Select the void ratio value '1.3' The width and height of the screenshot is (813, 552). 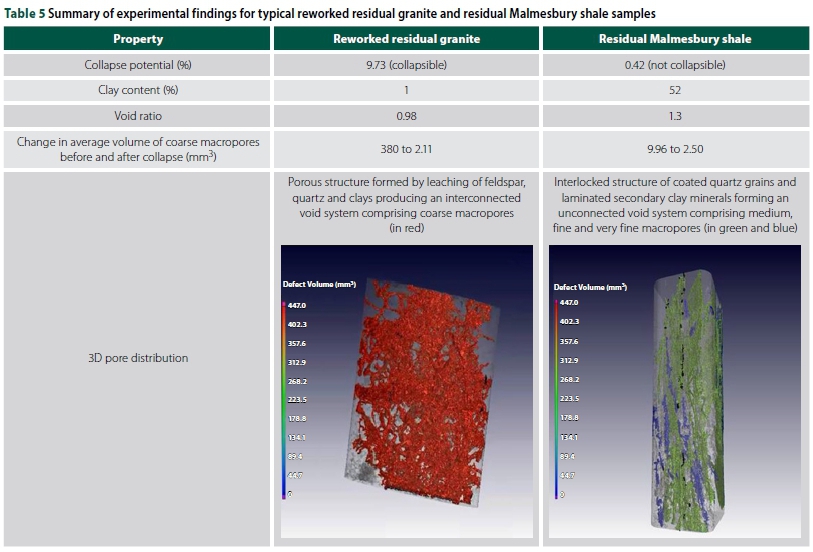pyautogui.click(x=675, y=116)
